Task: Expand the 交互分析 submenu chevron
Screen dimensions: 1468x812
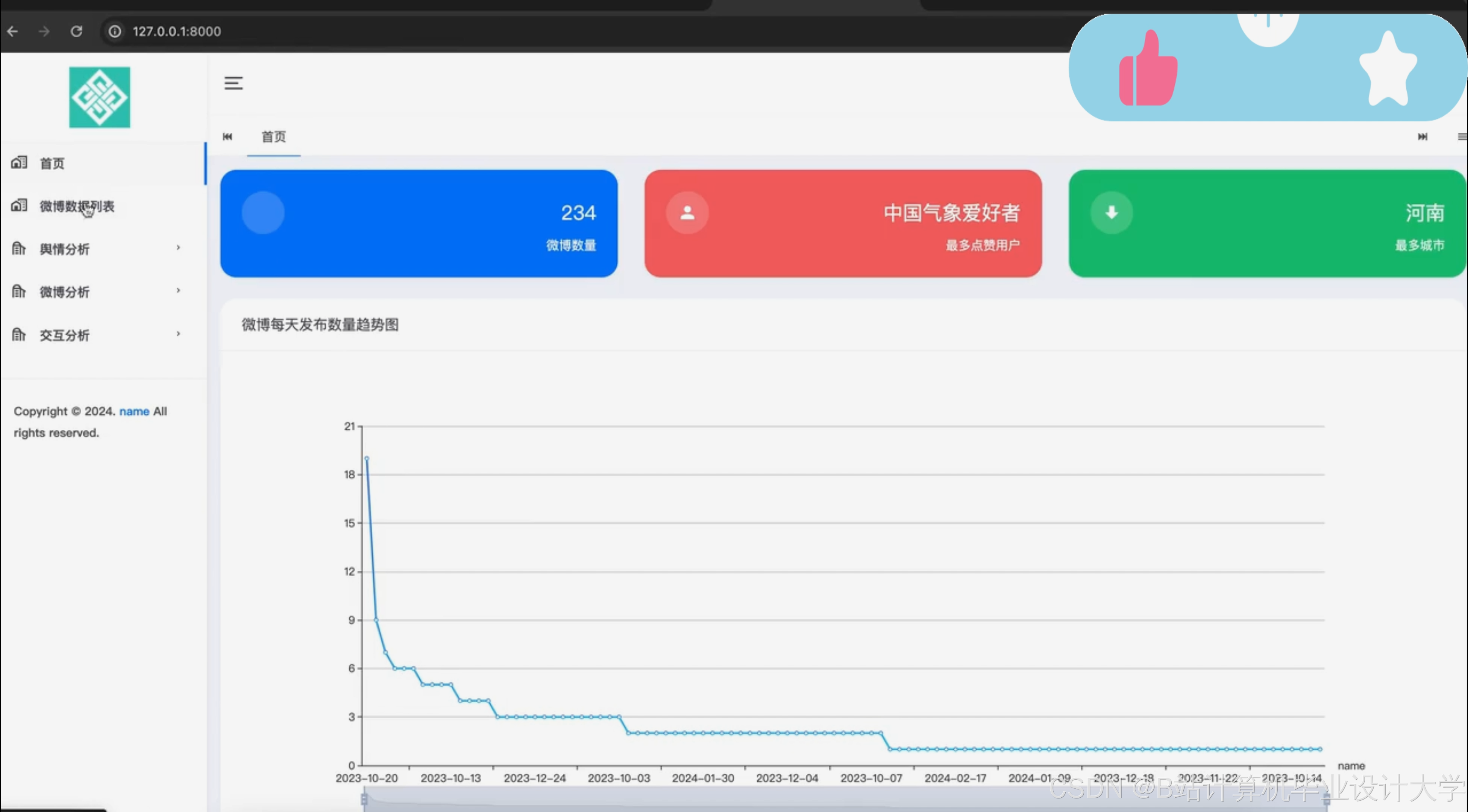Action: click(178, 334)
